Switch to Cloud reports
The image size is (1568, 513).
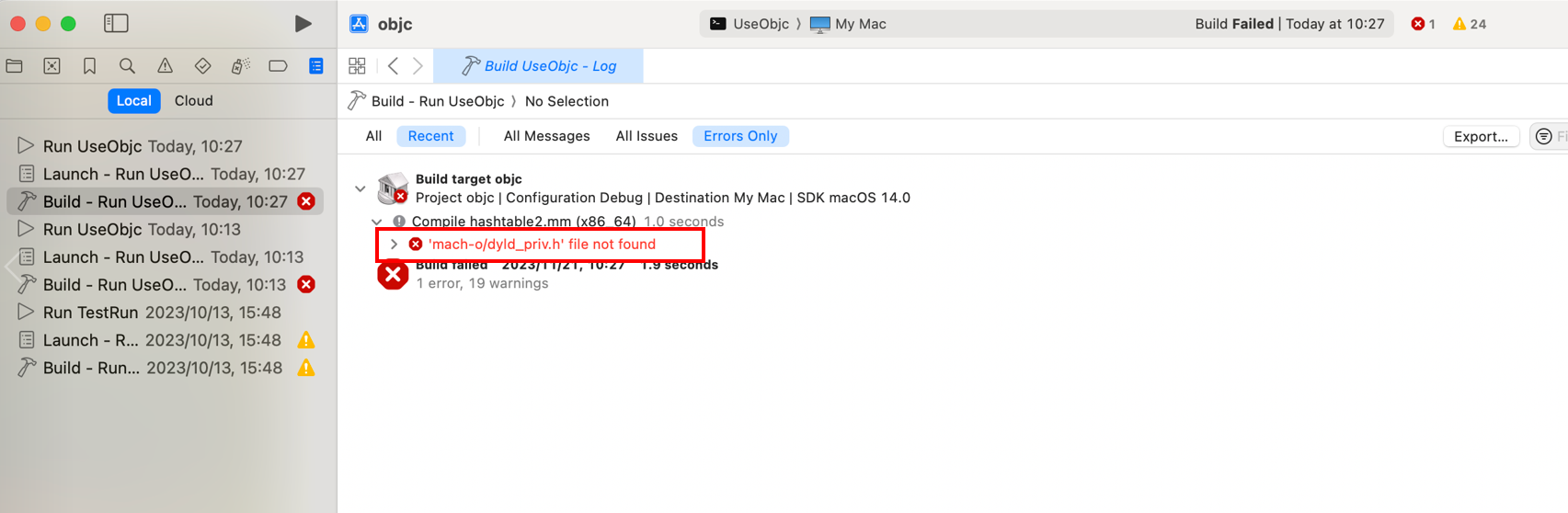194,100
